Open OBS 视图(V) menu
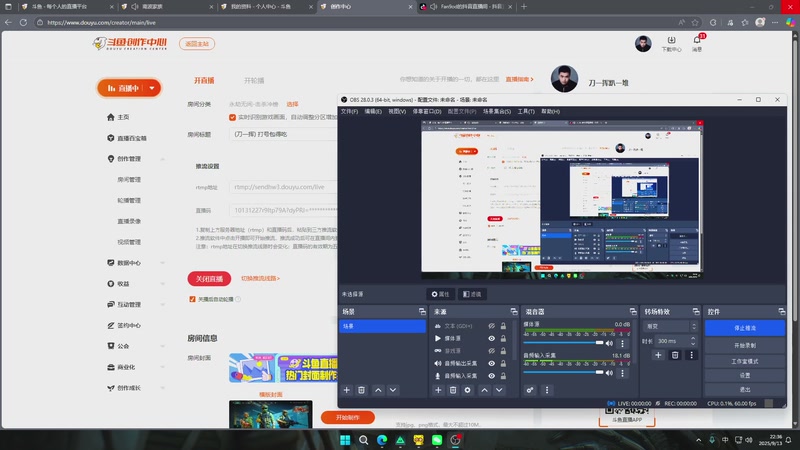 click(x=397, y=111)
